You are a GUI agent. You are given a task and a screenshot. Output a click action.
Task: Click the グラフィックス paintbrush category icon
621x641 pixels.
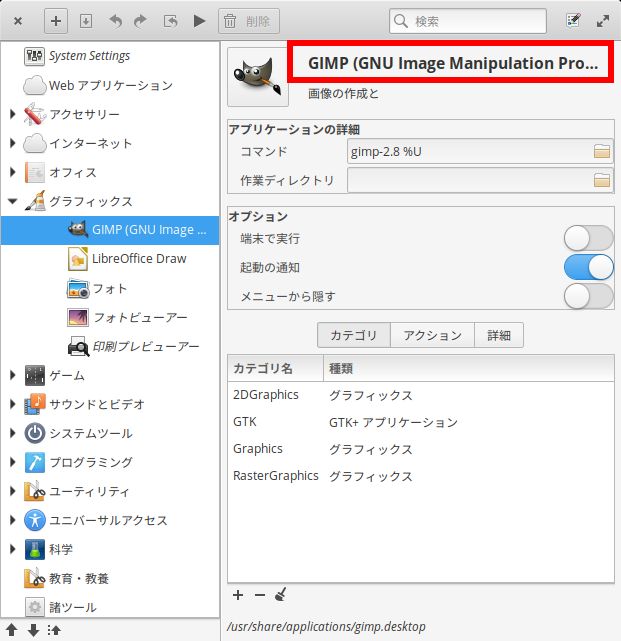[x=35, y=201]
